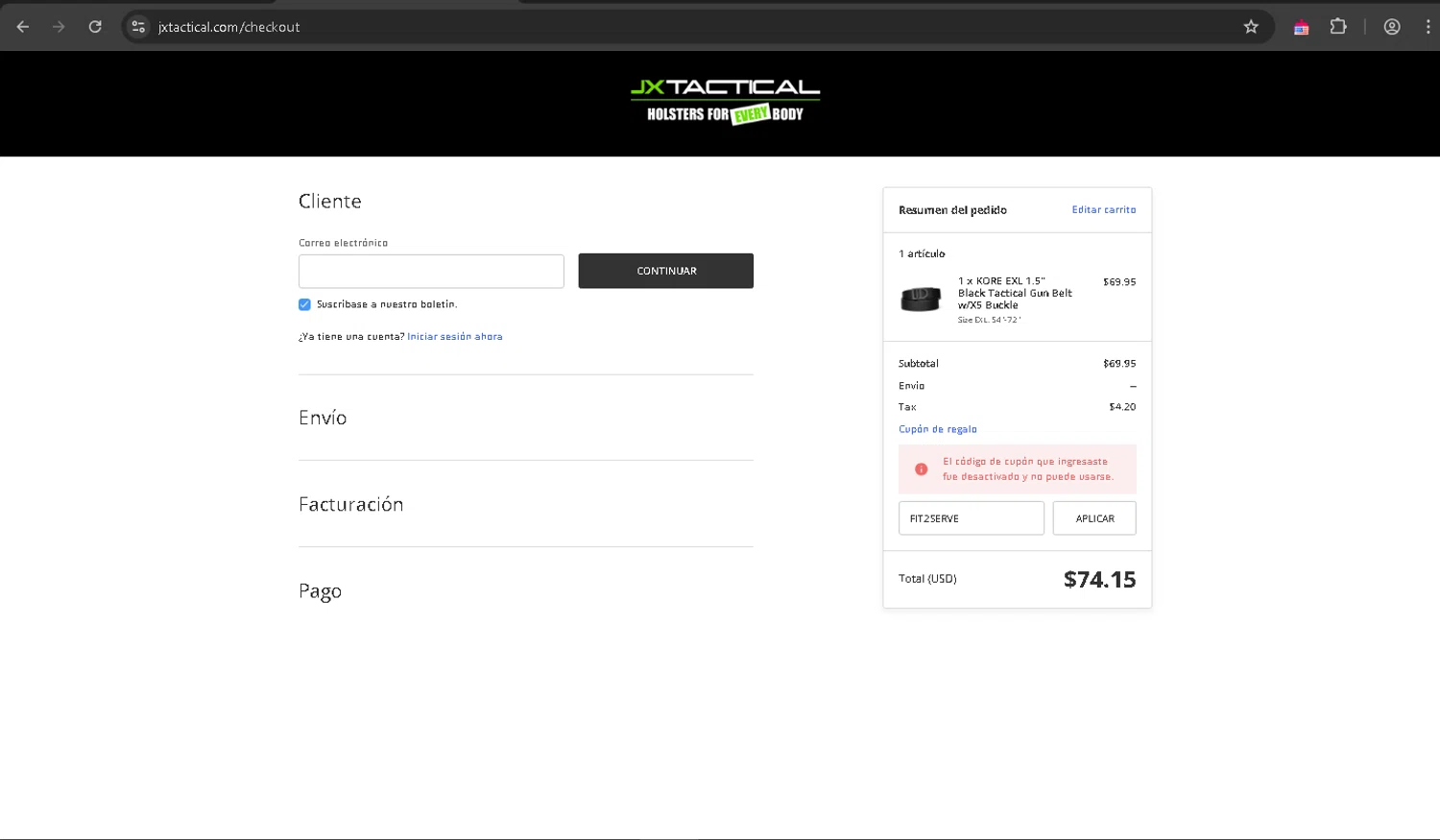Open the Iniciar sesión ahora link

pos(455,337)
